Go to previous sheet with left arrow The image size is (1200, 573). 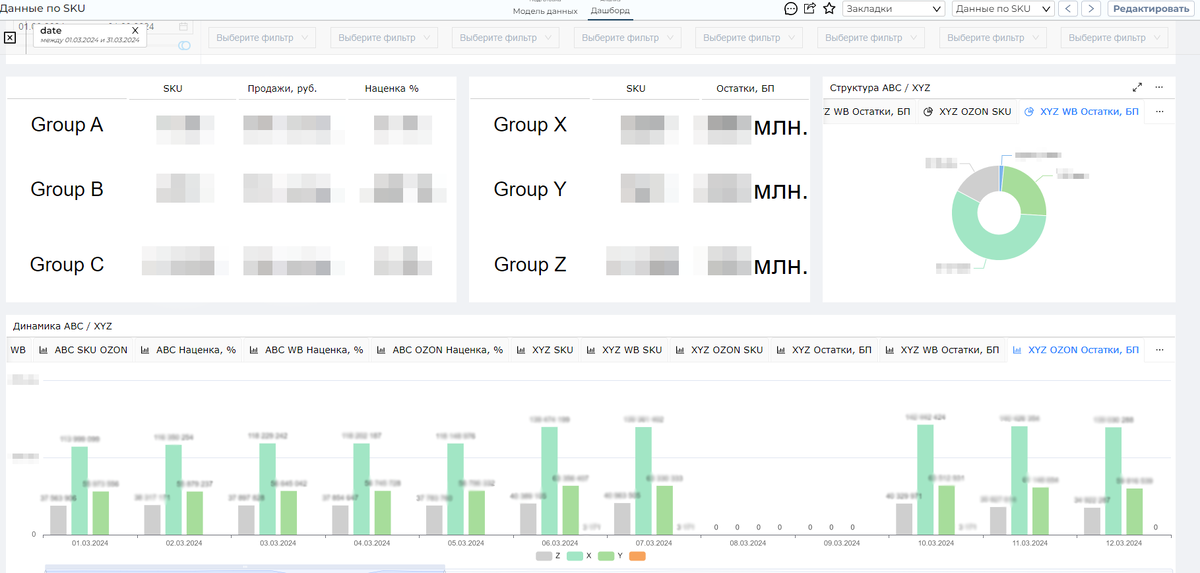(1068, 8)
